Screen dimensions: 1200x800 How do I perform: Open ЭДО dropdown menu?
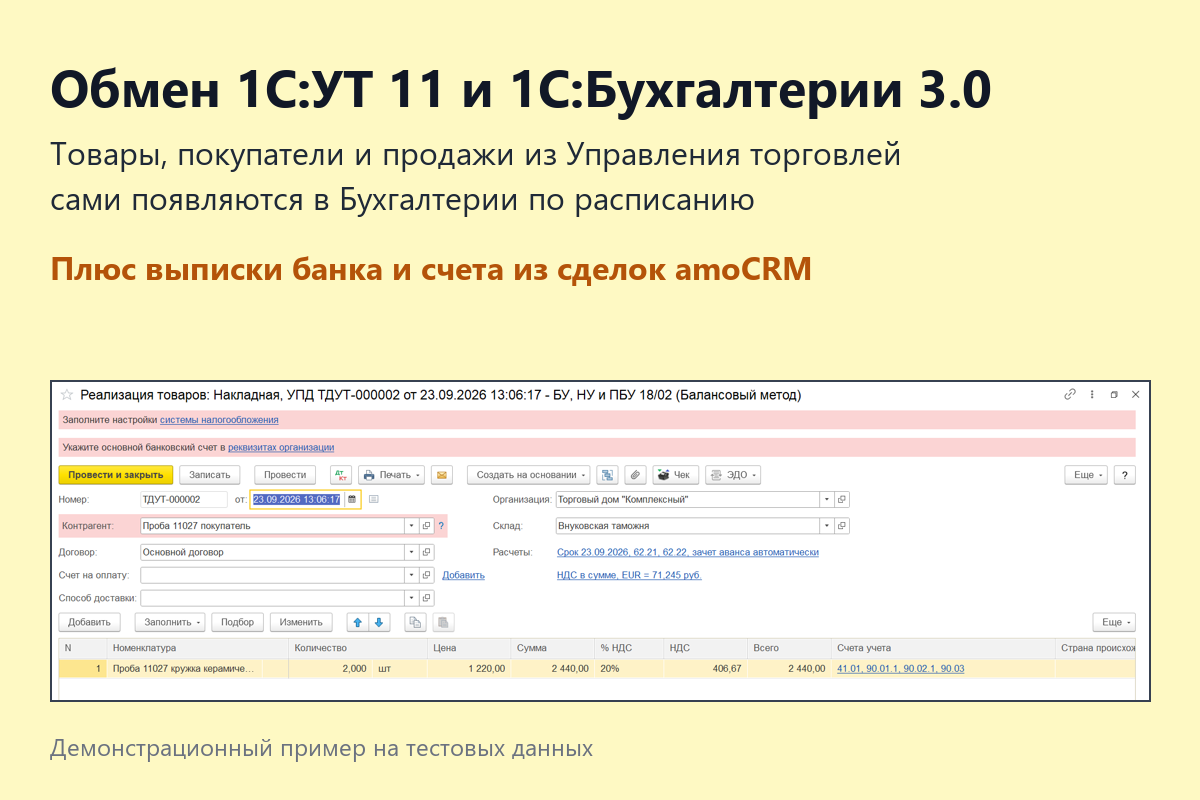pos(733,475)
